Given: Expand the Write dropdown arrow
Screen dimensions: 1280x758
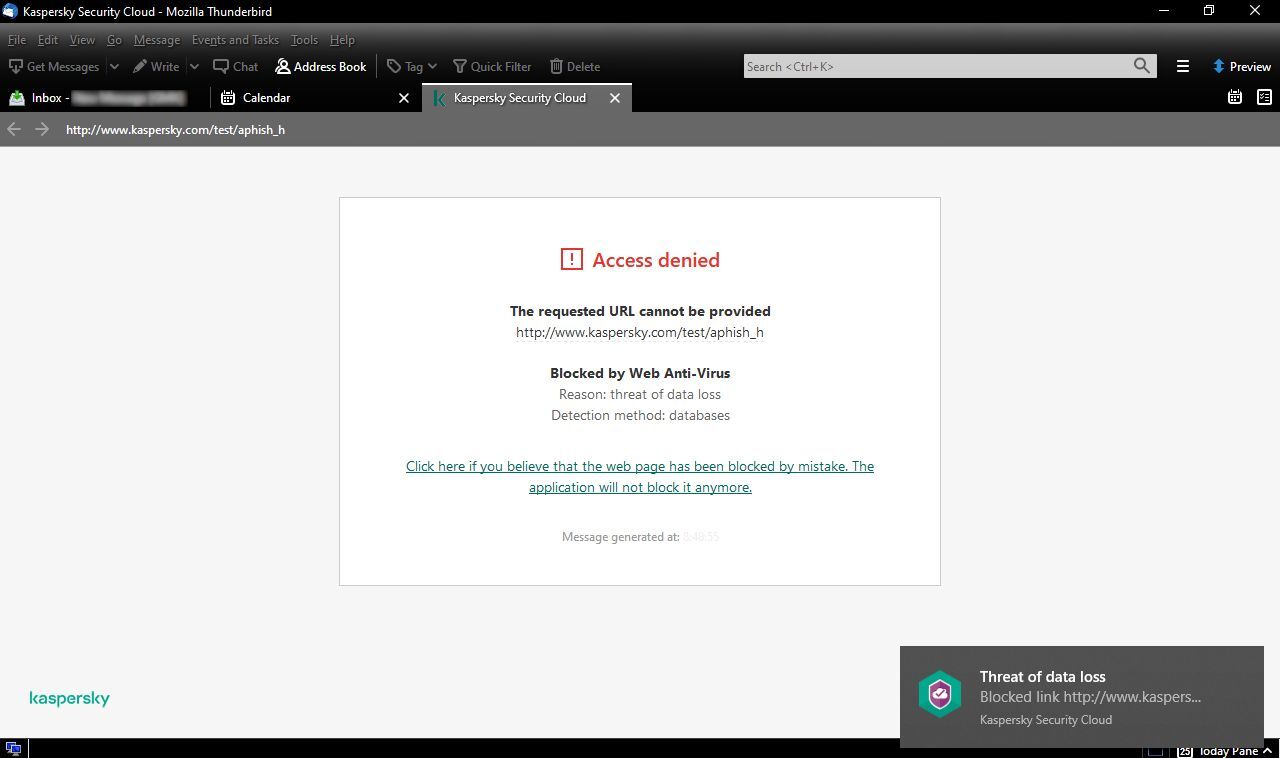Looking at the screenshot, I should coord(194,67).
